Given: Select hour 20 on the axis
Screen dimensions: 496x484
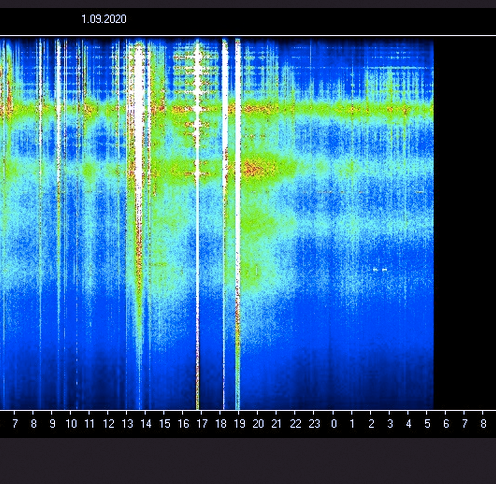Looking at the screenshot, I should click(x=258, y=424).
